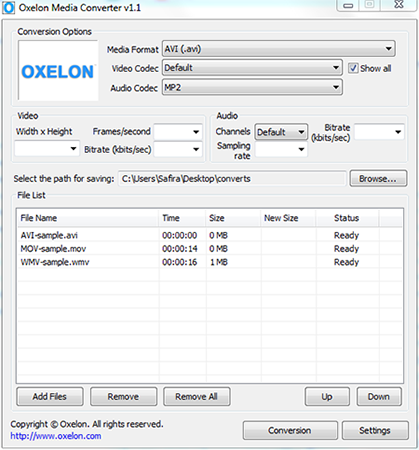Click the Down button

click(x=379, y=396)
